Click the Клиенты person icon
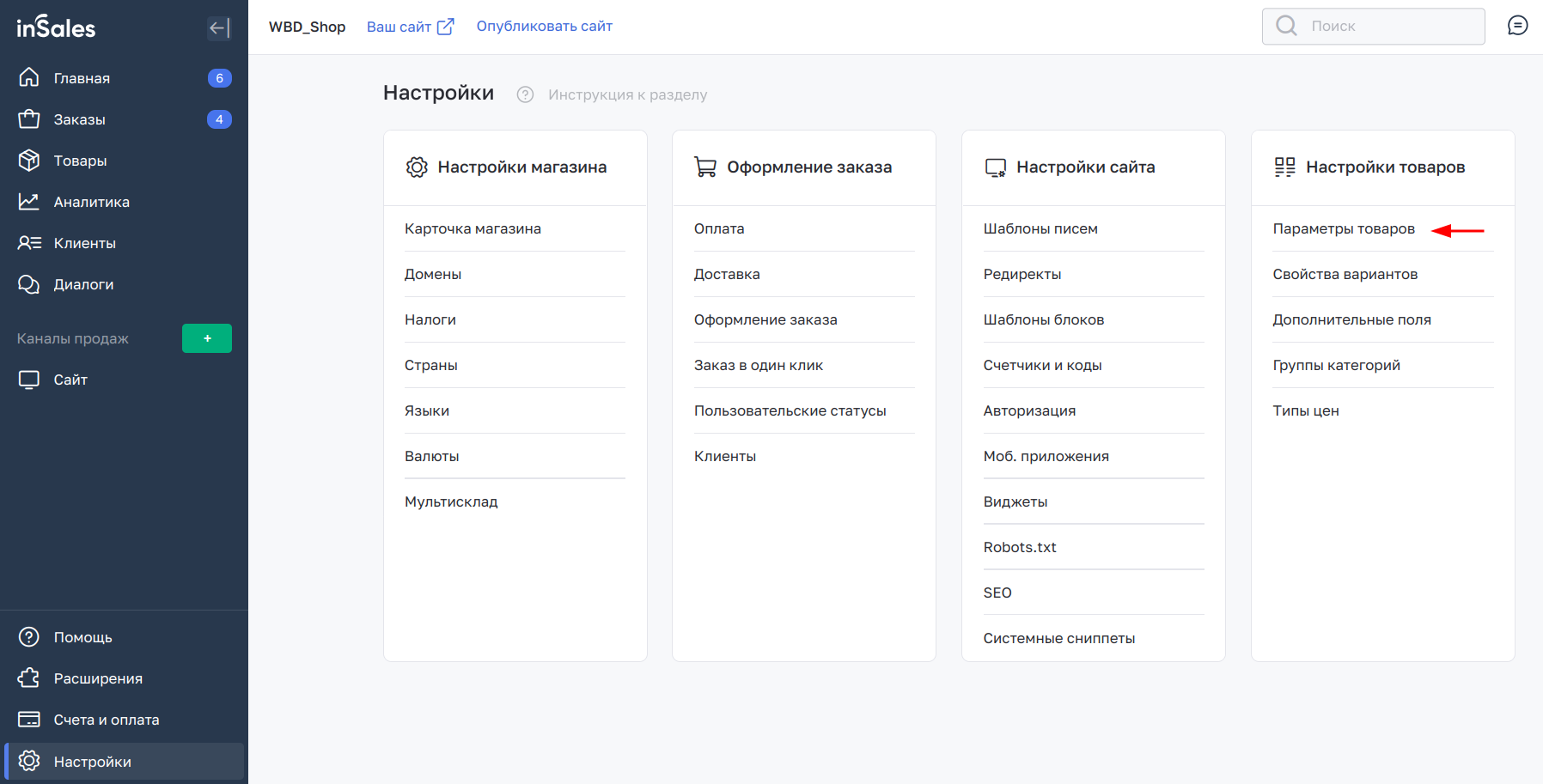This screenshot has width=1543, height=784. (x=29, y=242)
